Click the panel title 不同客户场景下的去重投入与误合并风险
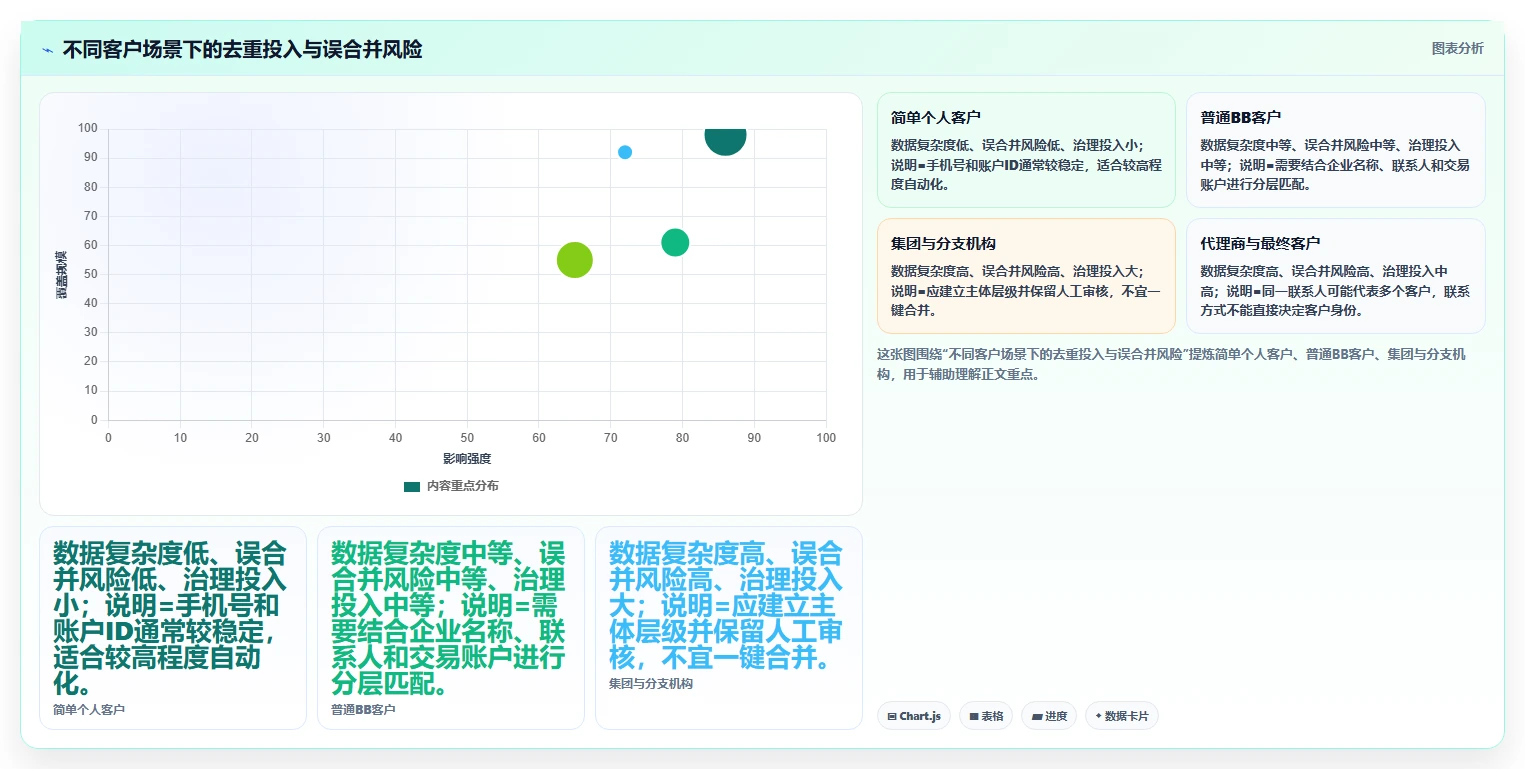 pos(242,49)
